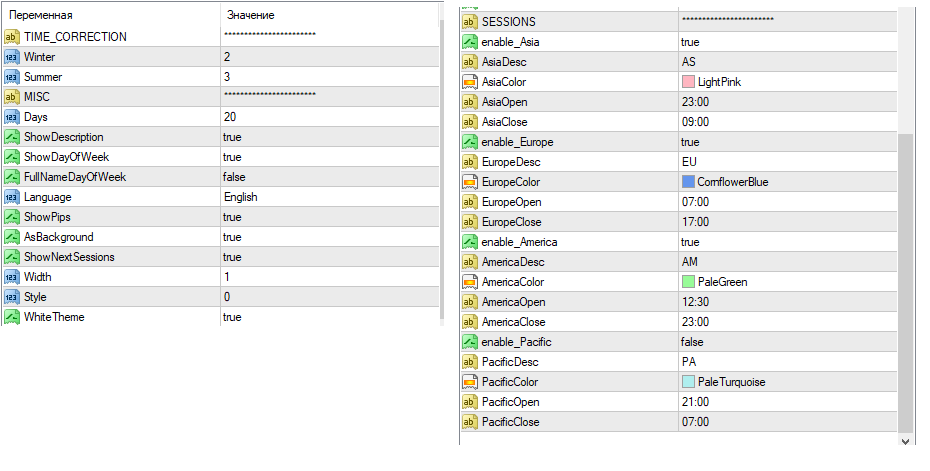This screenshot has height=471, width=930.
Task: Toggle the FullNameDayOfWeek false value
Action: coord(234,177)
